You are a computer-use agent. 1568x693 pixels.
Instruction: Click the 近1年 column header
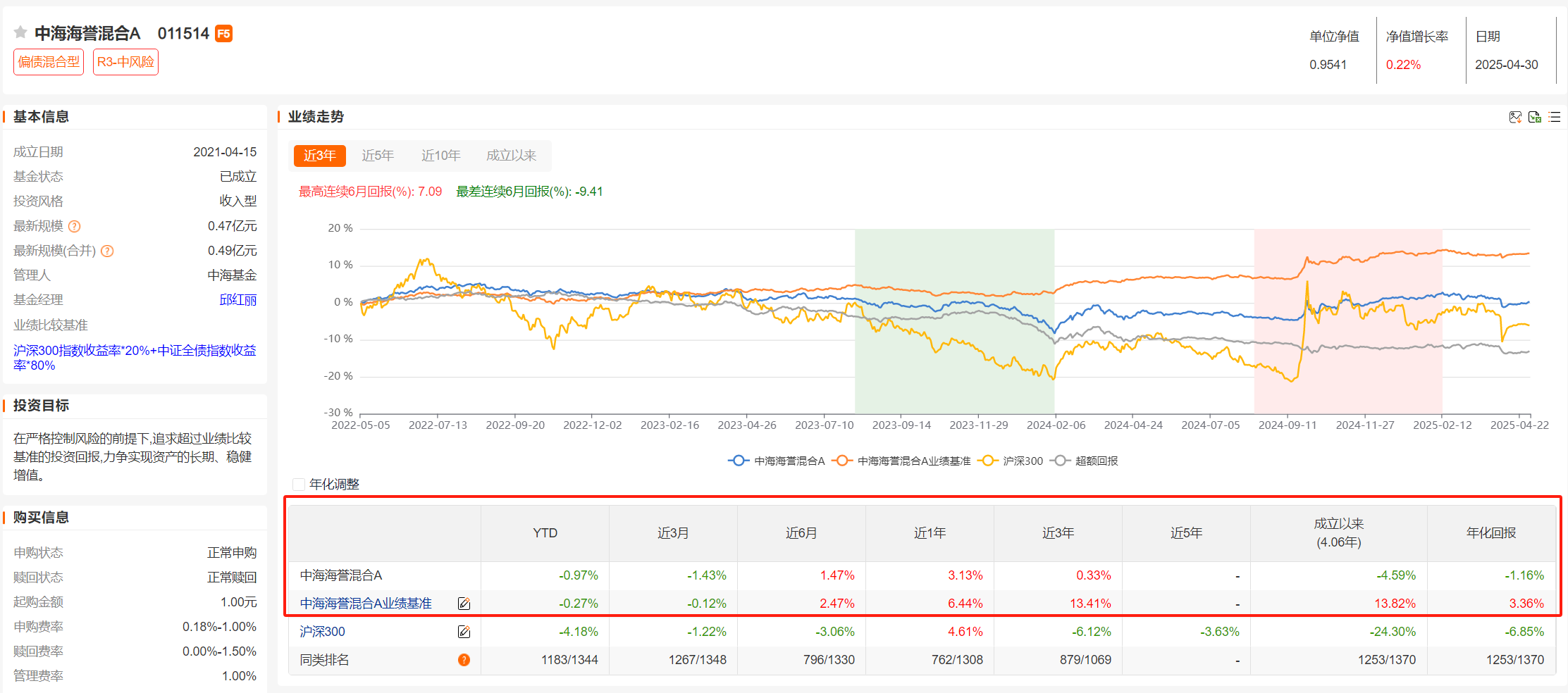(x=930, y=533)
